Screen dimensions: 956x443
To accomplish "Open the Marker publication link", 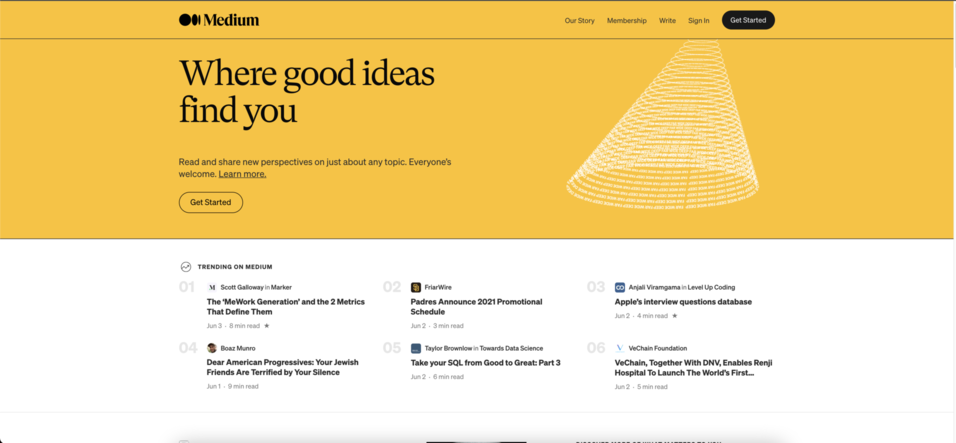I will pos(281,287).
